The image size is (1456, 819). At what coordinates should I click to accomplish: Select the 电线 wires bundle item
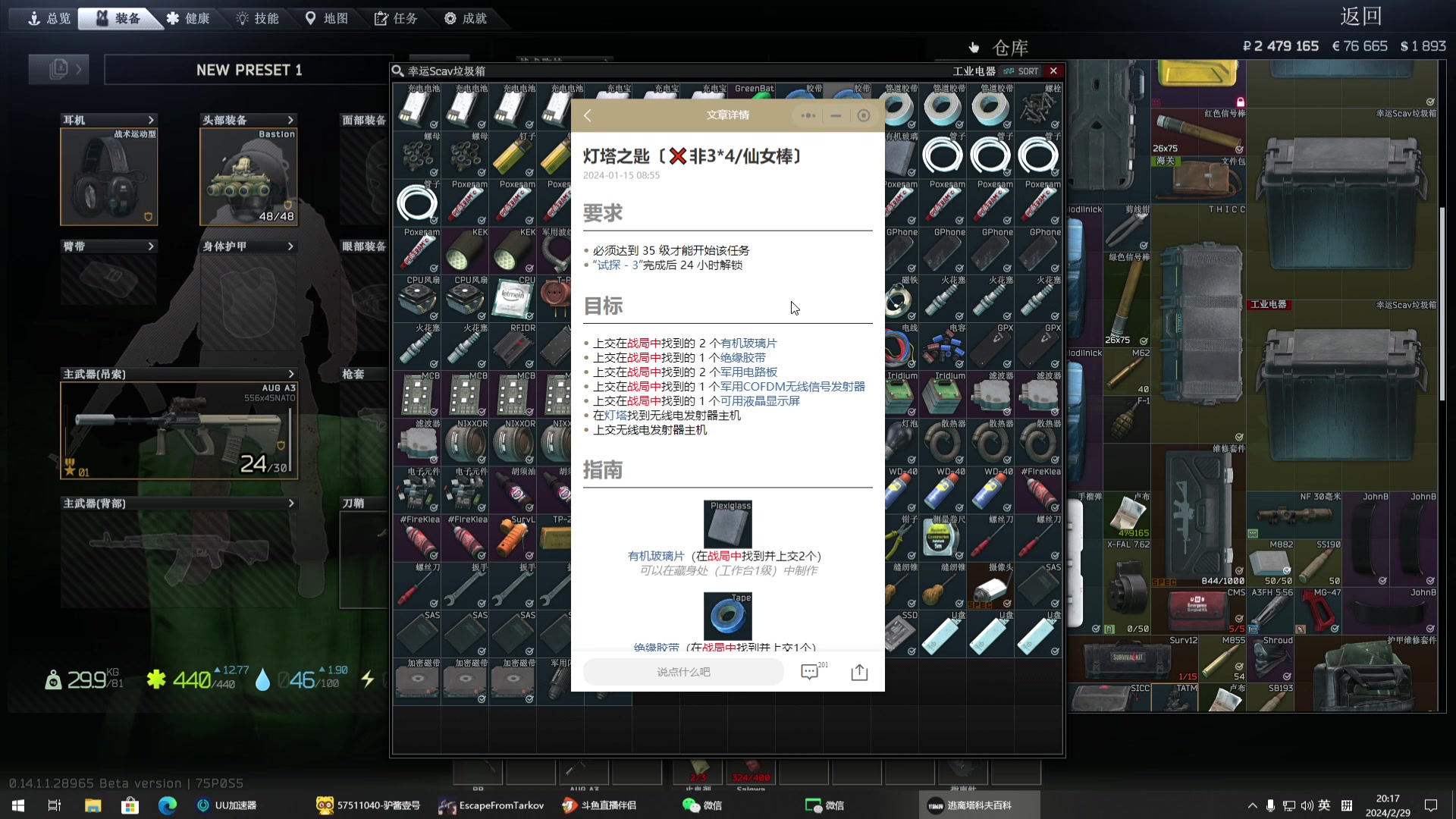tap(901, 346)
